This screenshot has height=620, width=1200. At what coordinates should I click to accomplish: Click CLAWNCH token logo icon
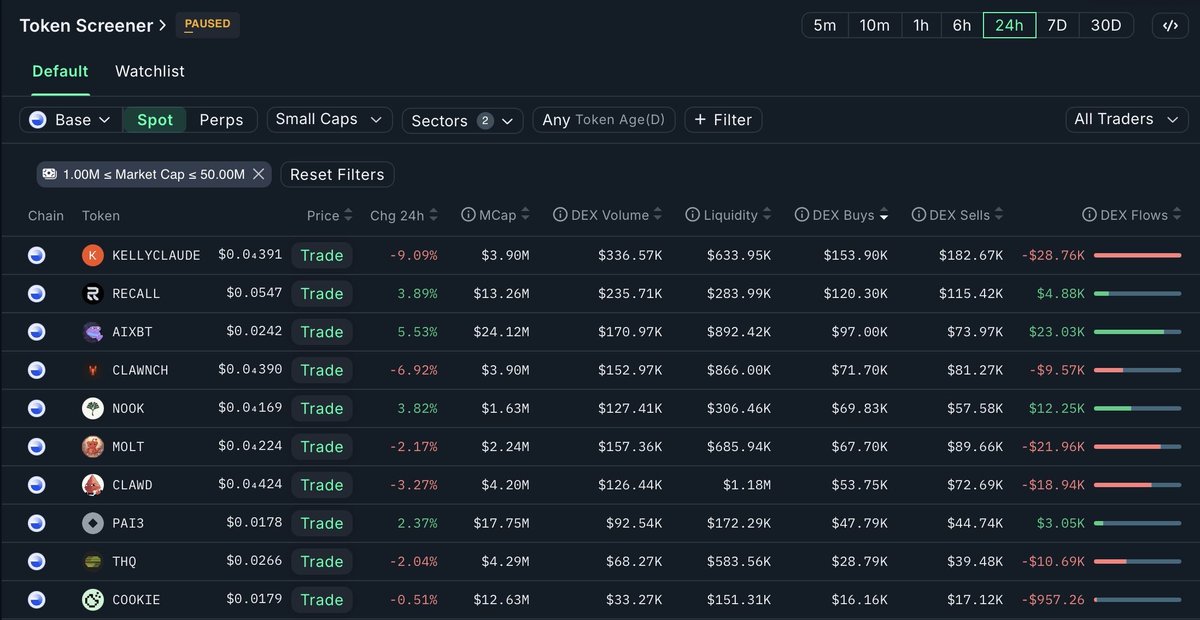click(92, 370)
